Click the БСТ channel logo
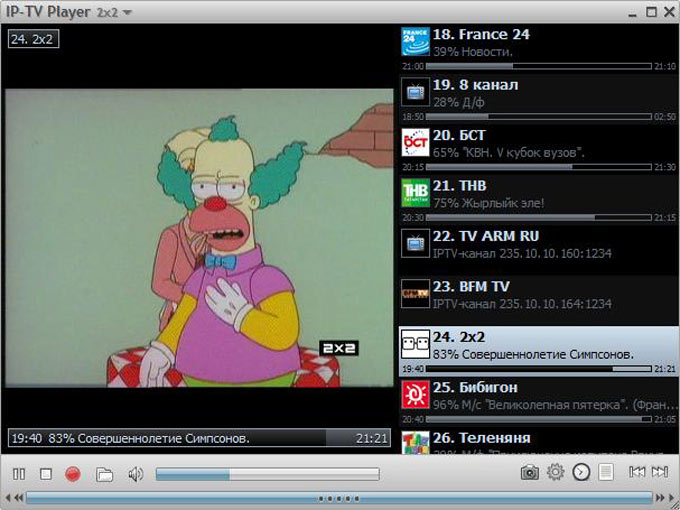Image resolution: width=680 pixels, height=510 pixels. click(x=415, y=142)
